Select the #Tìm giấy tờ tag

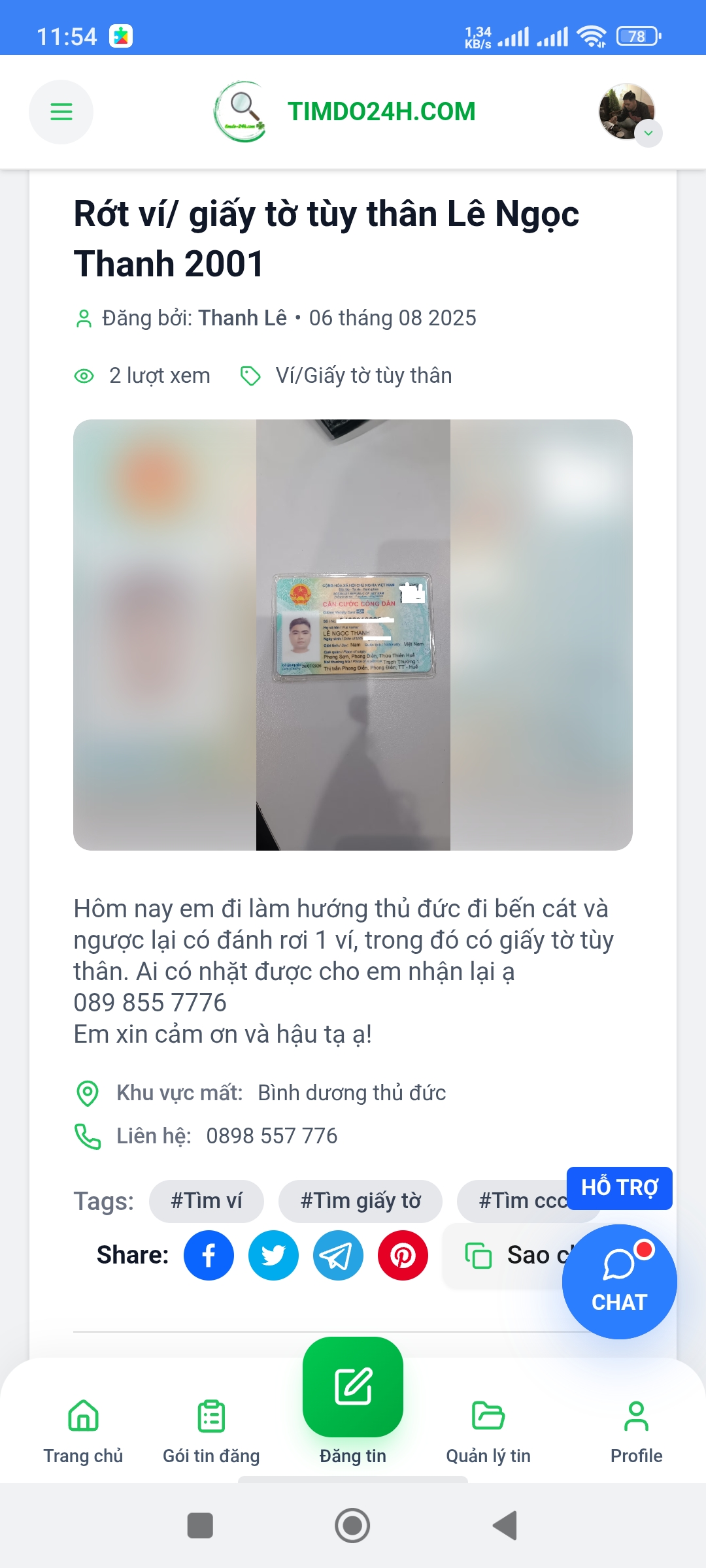click(x=360, y=1201)
